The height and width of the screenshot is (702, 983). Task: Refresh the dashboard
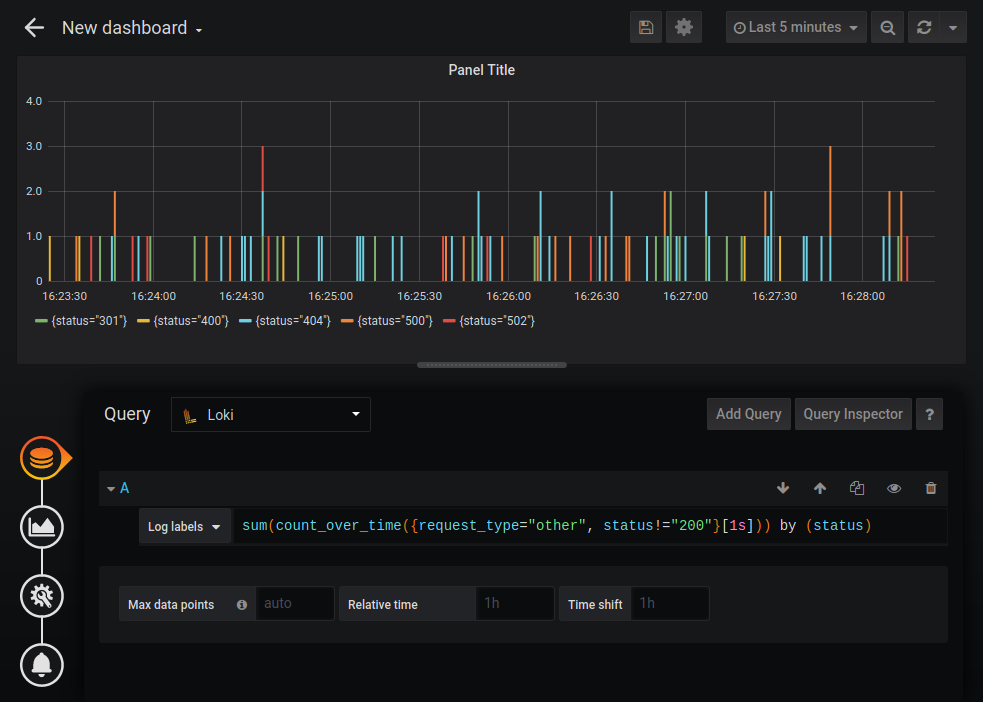(x=925, y=28)
